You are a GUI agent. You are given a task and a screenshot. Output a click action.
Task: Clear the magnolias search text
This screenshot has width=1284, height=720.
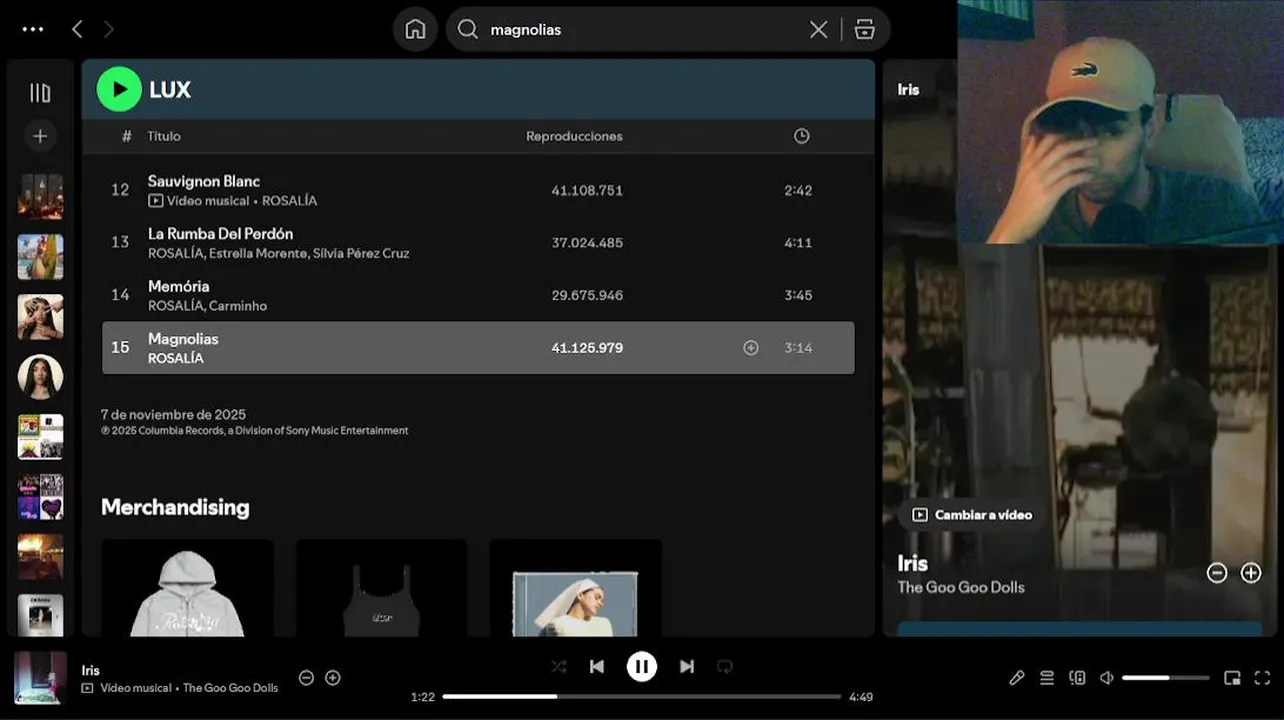[x=818, y=29]
